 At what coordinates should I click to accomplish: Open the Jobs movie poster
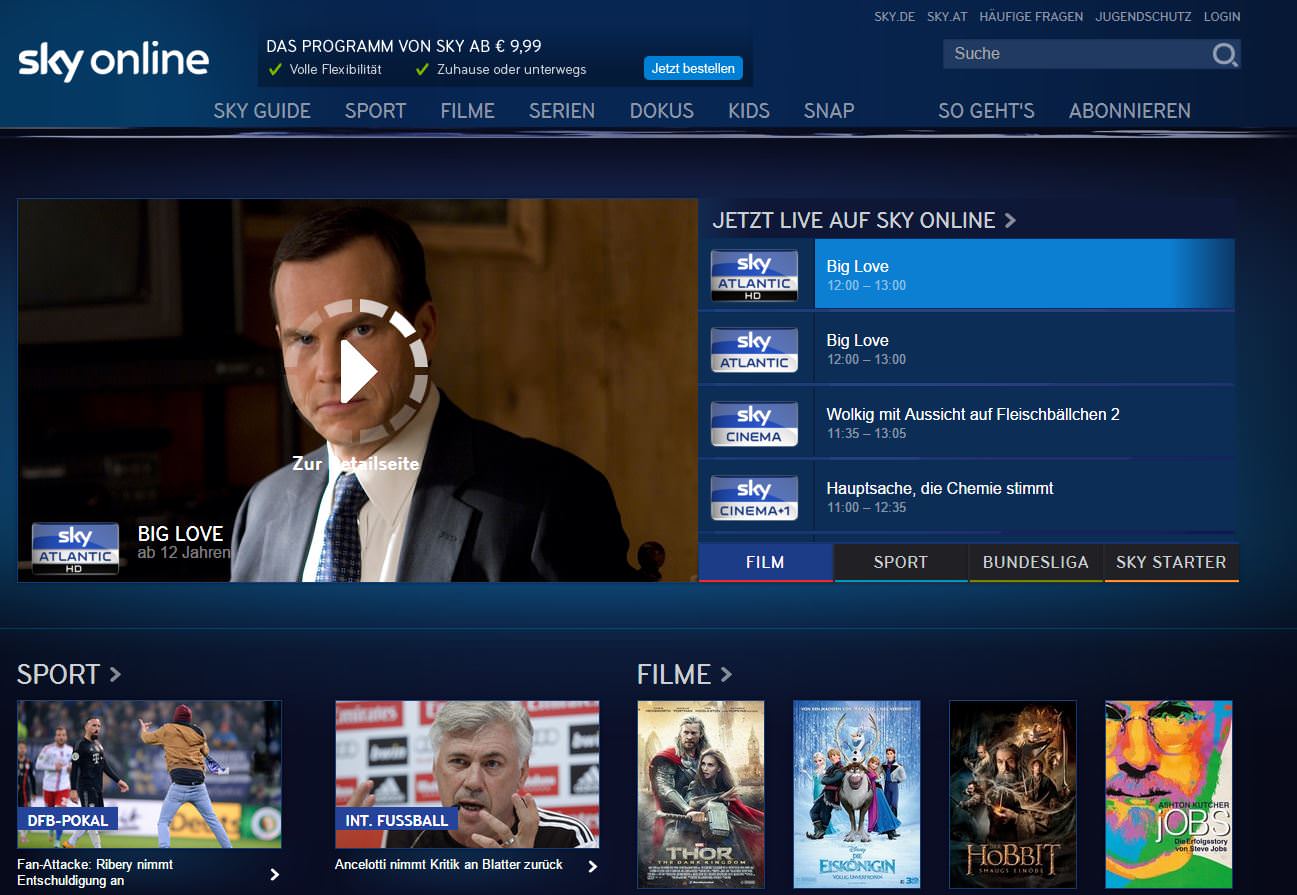[1169, 794]
